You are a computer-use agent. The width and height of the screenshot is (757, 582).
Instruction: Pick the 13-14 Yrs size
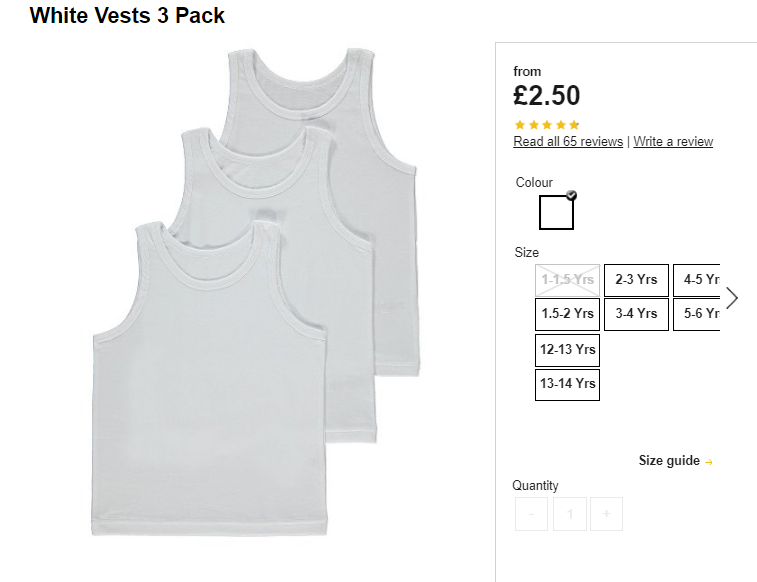[x=567, y=385]
